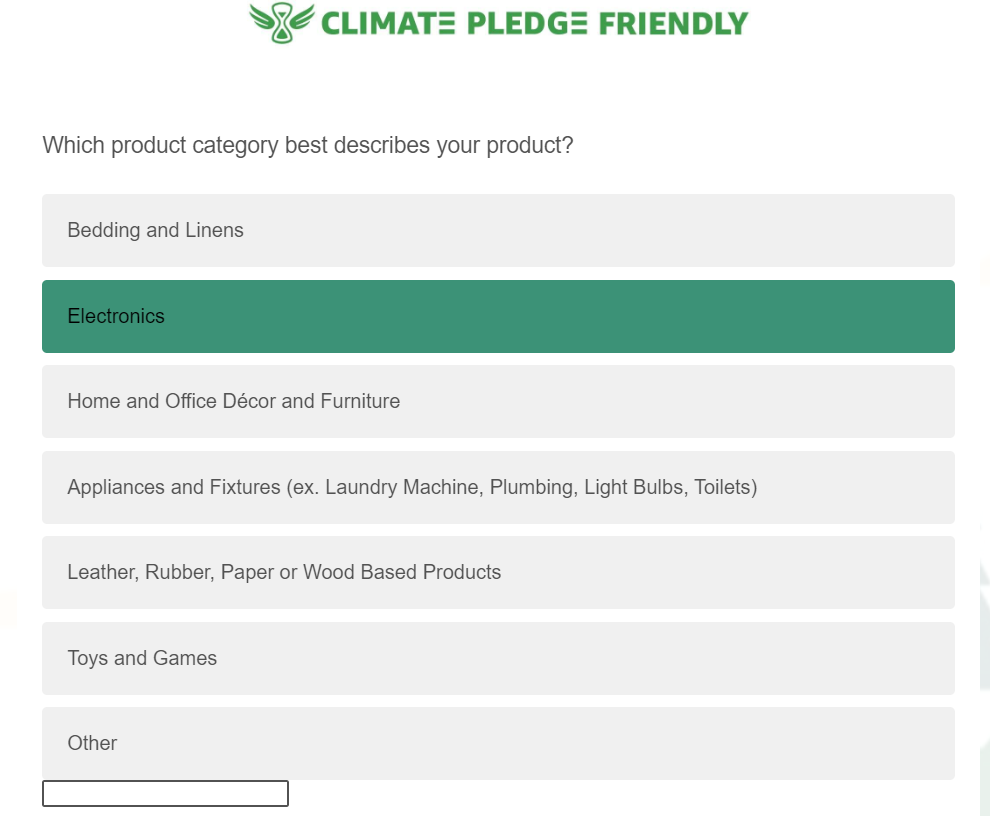The image size is (990, 816).
Task: Choose the highlighted Electronics option
Action: pyautogui.click(x=498, y=316)
